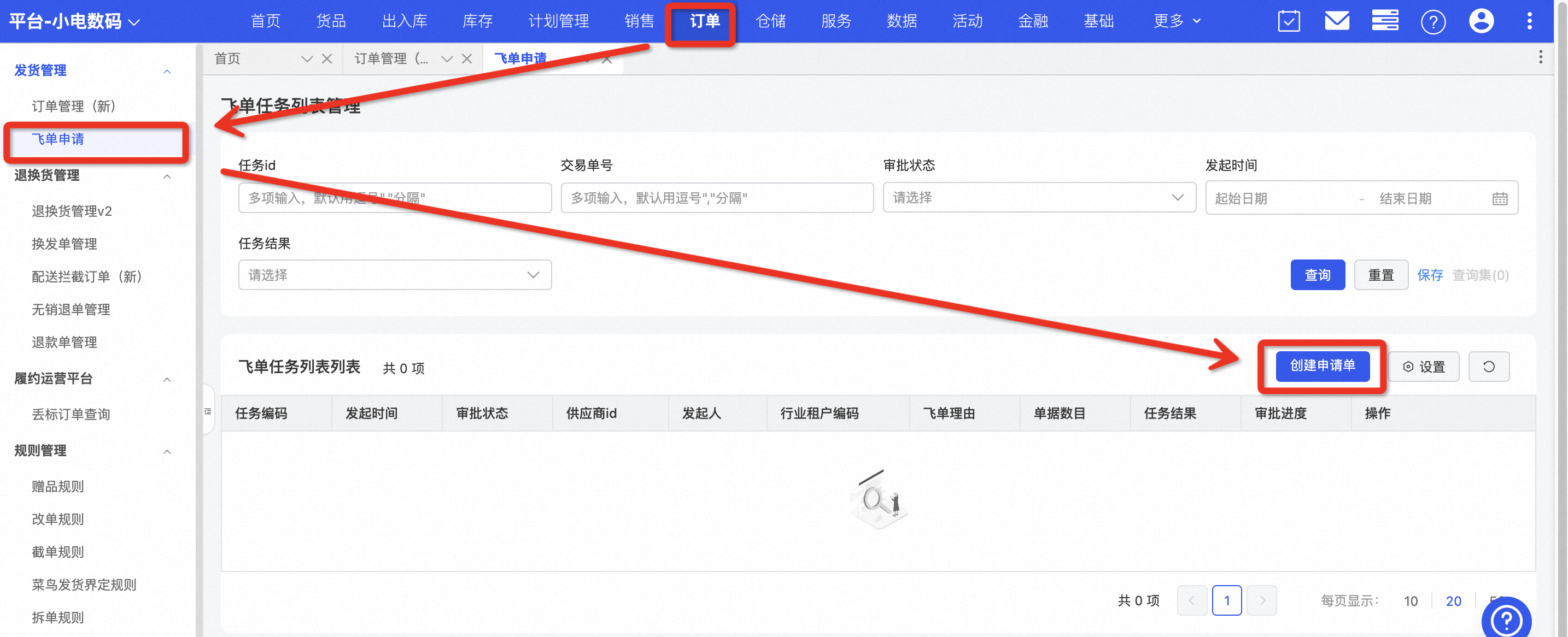The image size is (1568, 637).
Task: Collapse the 退换货管理 section
Action: point(167,176)
